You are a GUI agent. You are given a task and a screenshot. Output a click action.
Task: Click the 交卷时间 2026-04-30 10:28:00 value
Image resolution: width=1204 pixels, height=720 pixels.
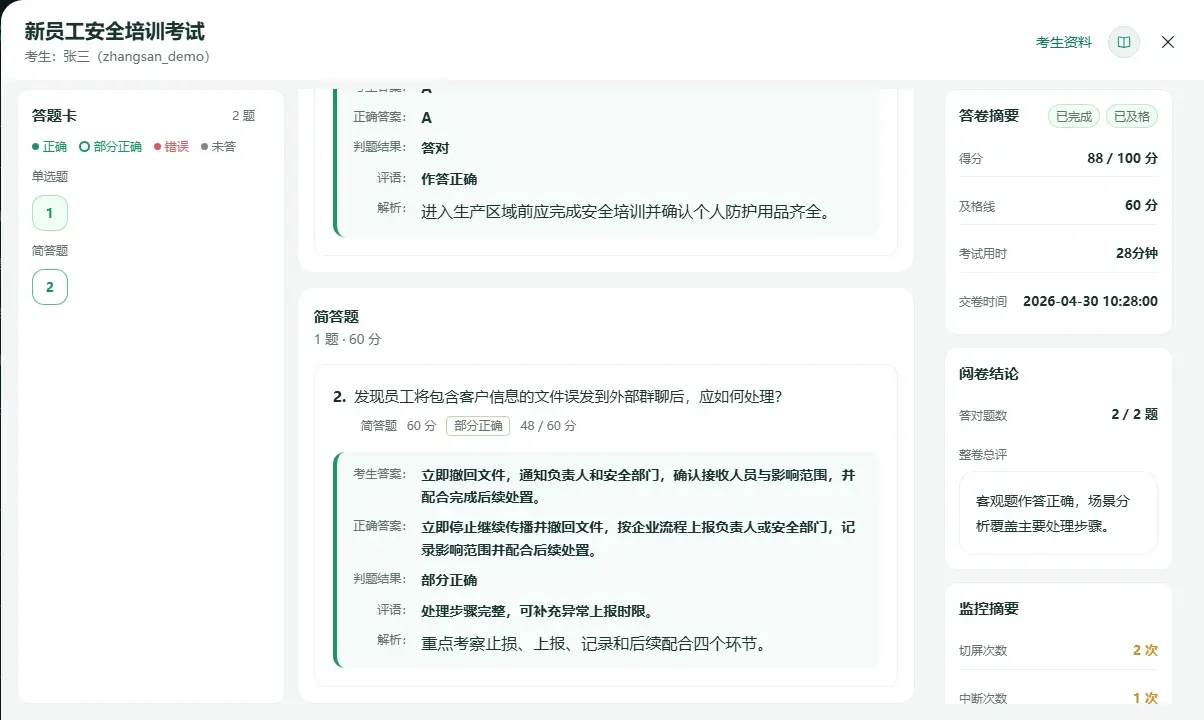pos(1091,301)
